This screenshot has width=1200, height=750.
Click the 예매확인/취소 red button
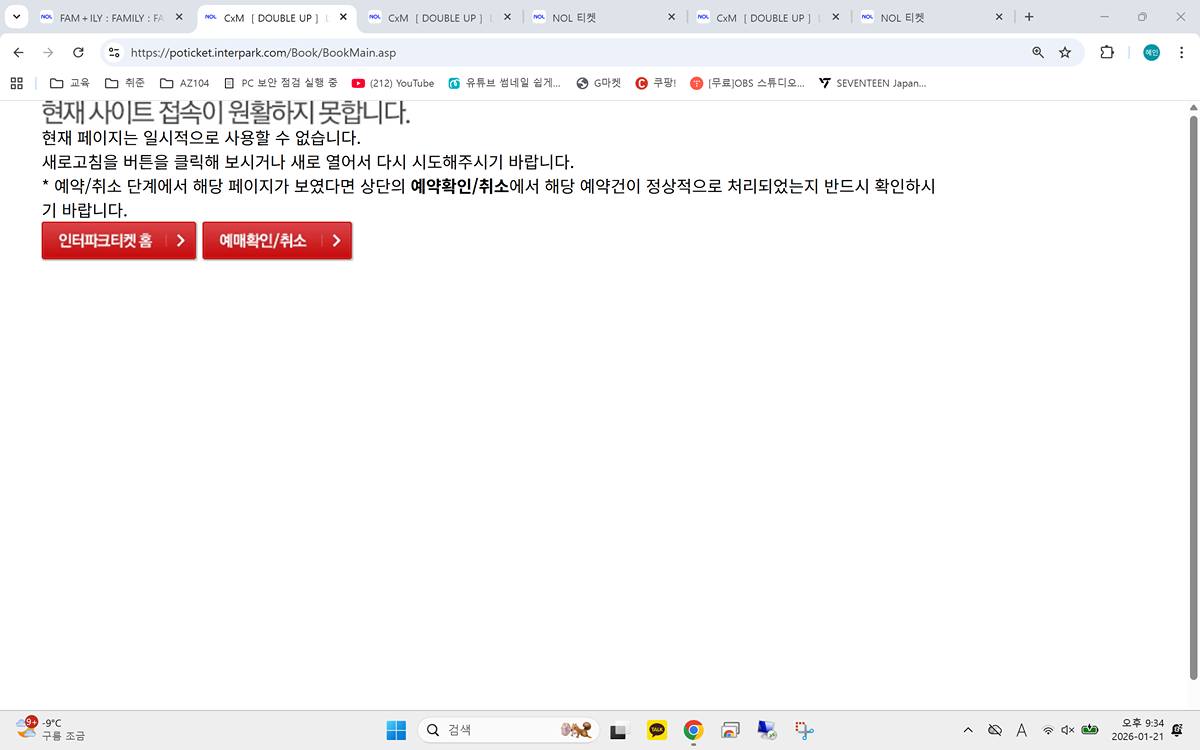click(x=277, y=240)
